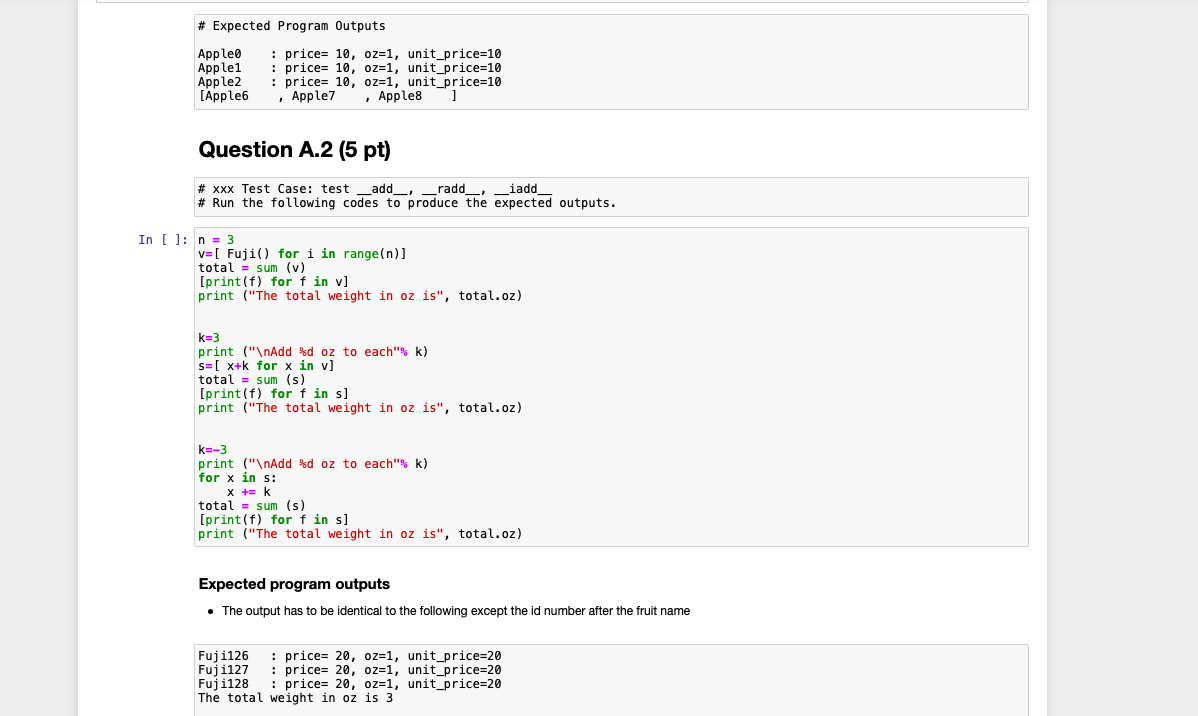Click the line k=3 in the code cell

[210, 337]
